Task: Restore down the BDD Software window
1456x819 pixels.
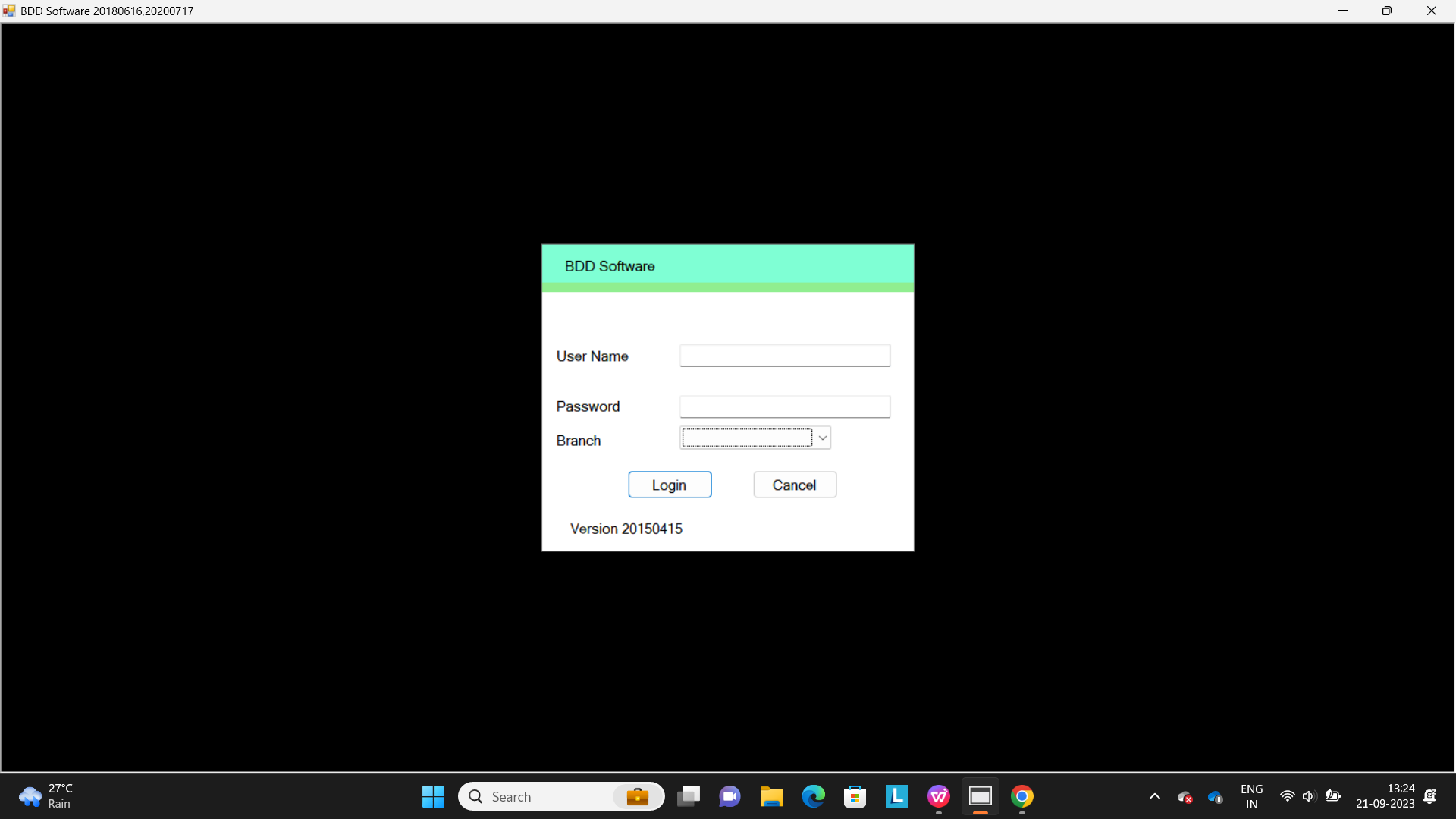Action: click(1387, 11)
